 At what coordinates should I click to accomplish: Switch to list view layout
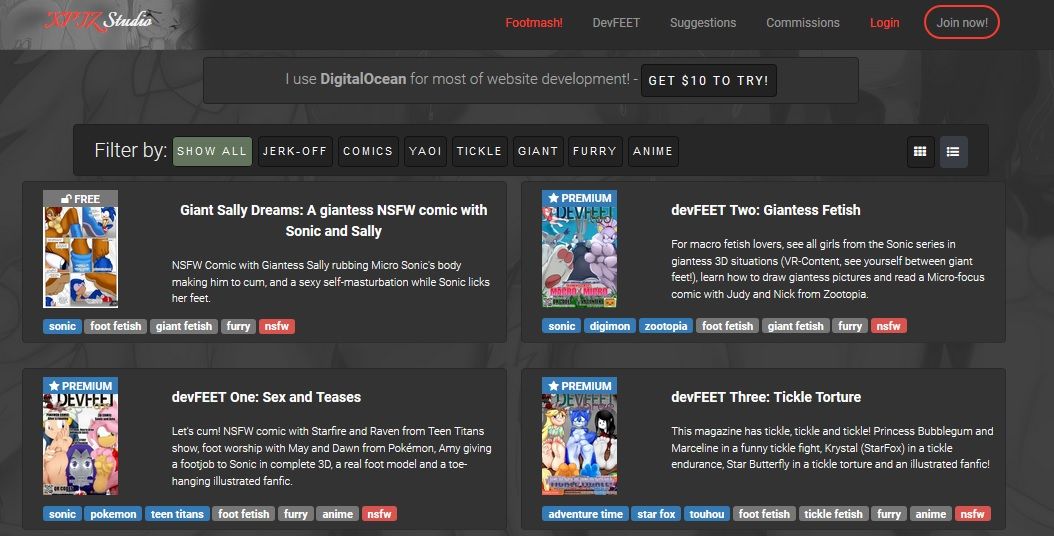953,152
